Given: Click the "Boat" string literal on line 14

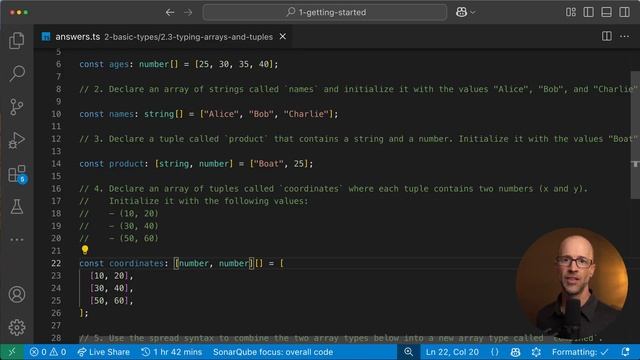Looking at the screenshot, I should [x=269, y=164].
